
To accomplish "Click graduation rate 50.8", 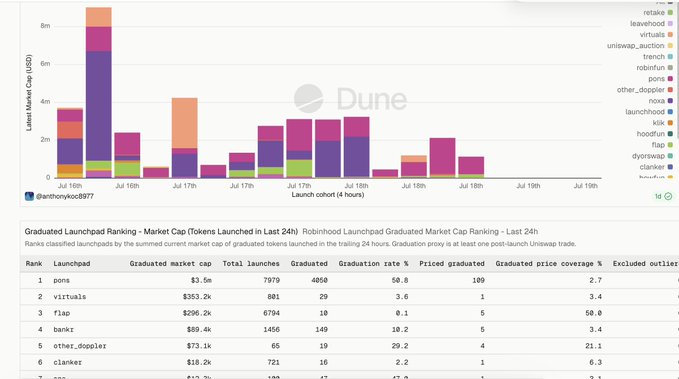I will point(400,280).
